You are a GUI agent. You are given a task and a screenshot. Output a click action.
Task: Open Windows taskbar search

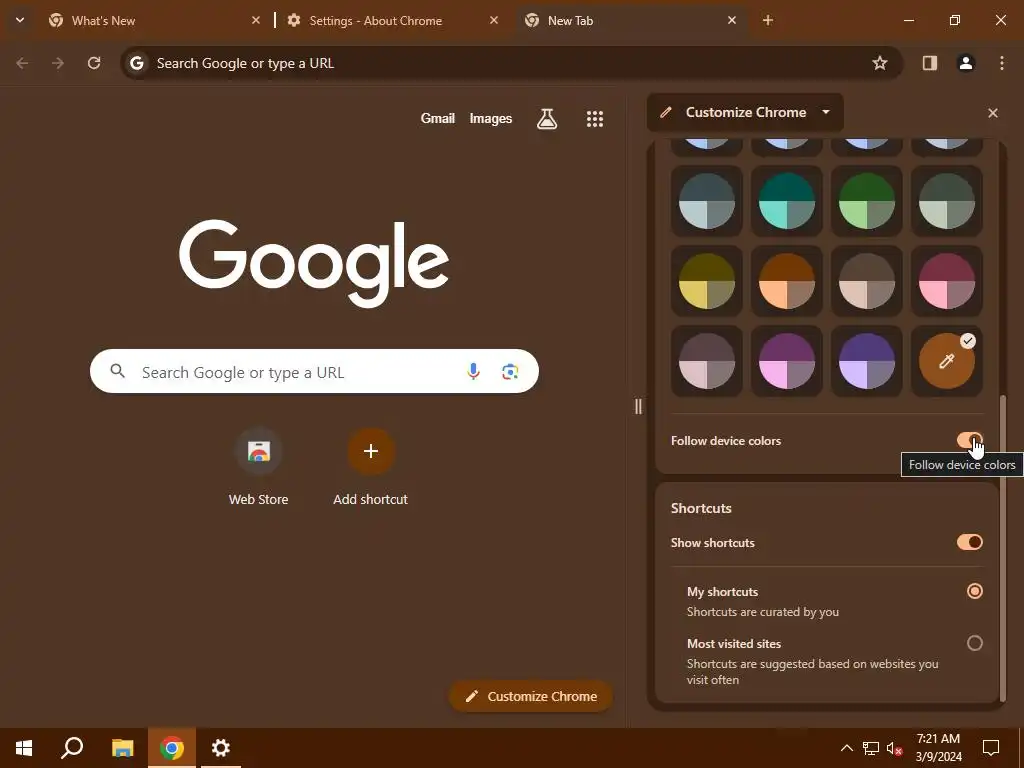tap(72, 748)
